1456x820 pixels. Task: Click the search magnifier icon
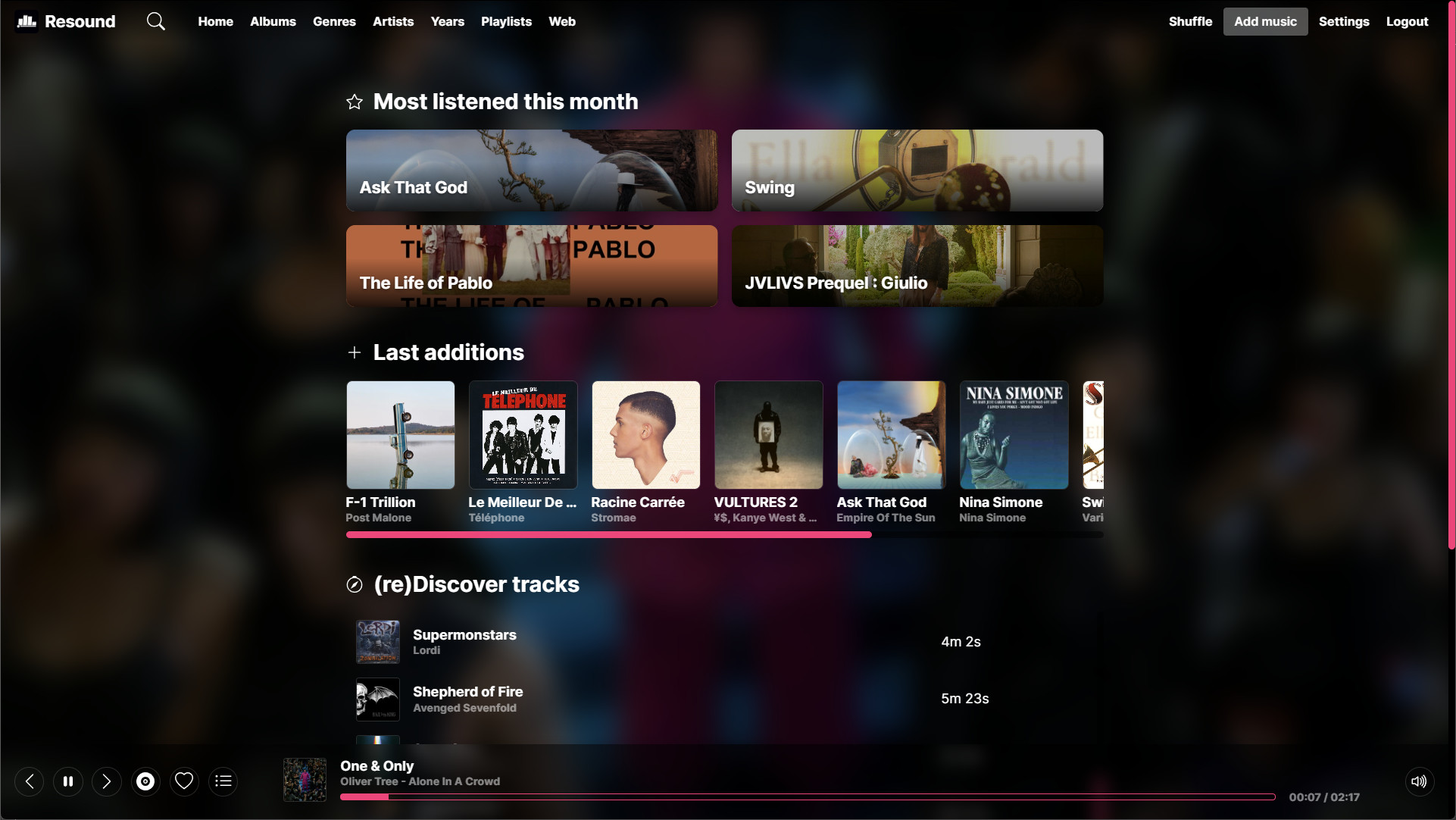(x=155, y=21)
